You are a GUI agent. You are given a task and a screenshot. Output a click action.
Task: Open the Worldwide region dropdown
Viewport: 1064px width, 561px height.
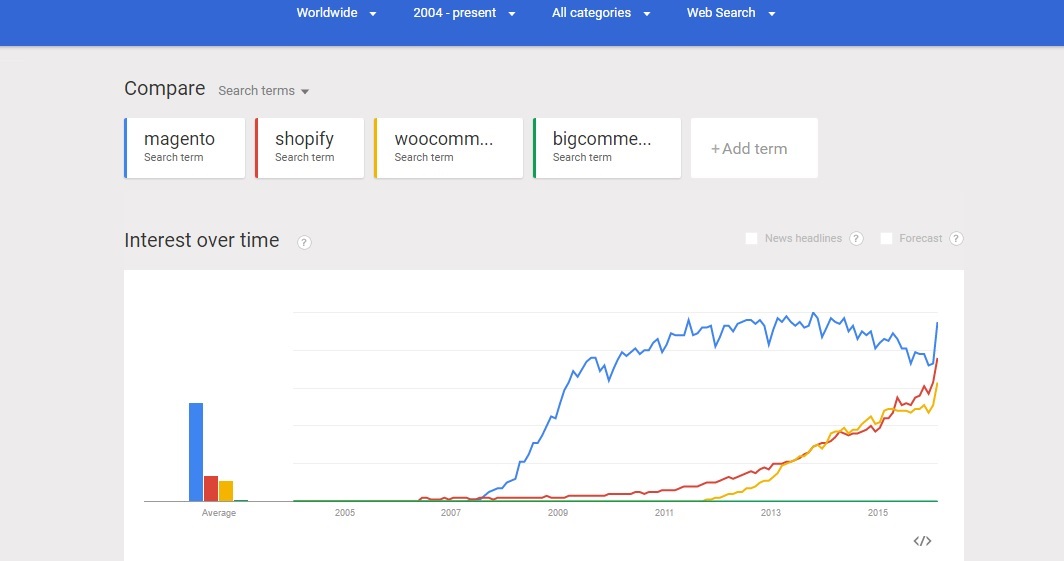coord(337,13)
